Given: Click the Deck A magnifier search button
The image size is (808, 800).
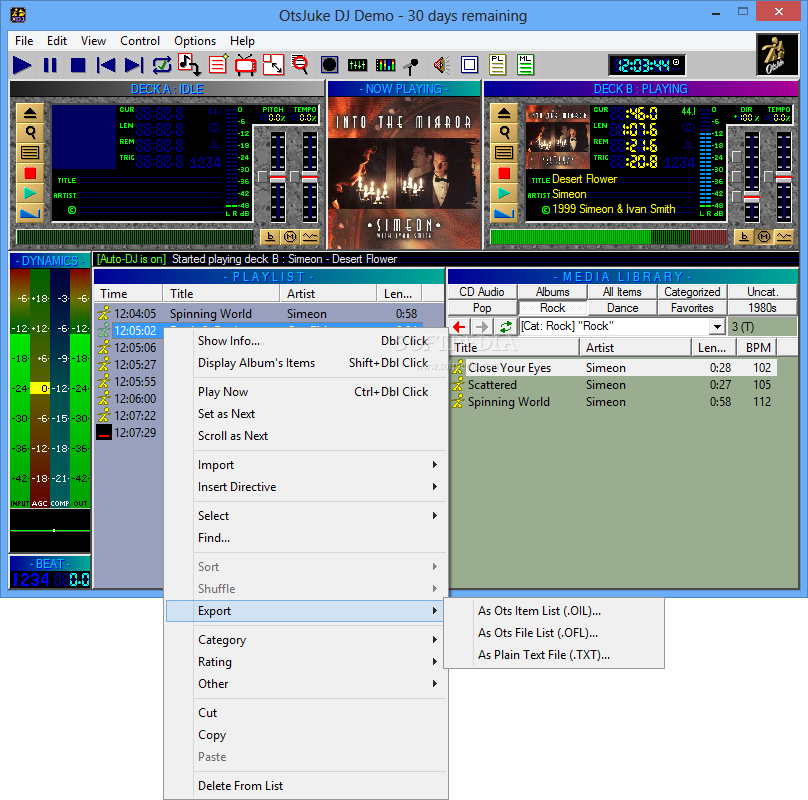Looking at the screenshot, I should click(30, 133).
